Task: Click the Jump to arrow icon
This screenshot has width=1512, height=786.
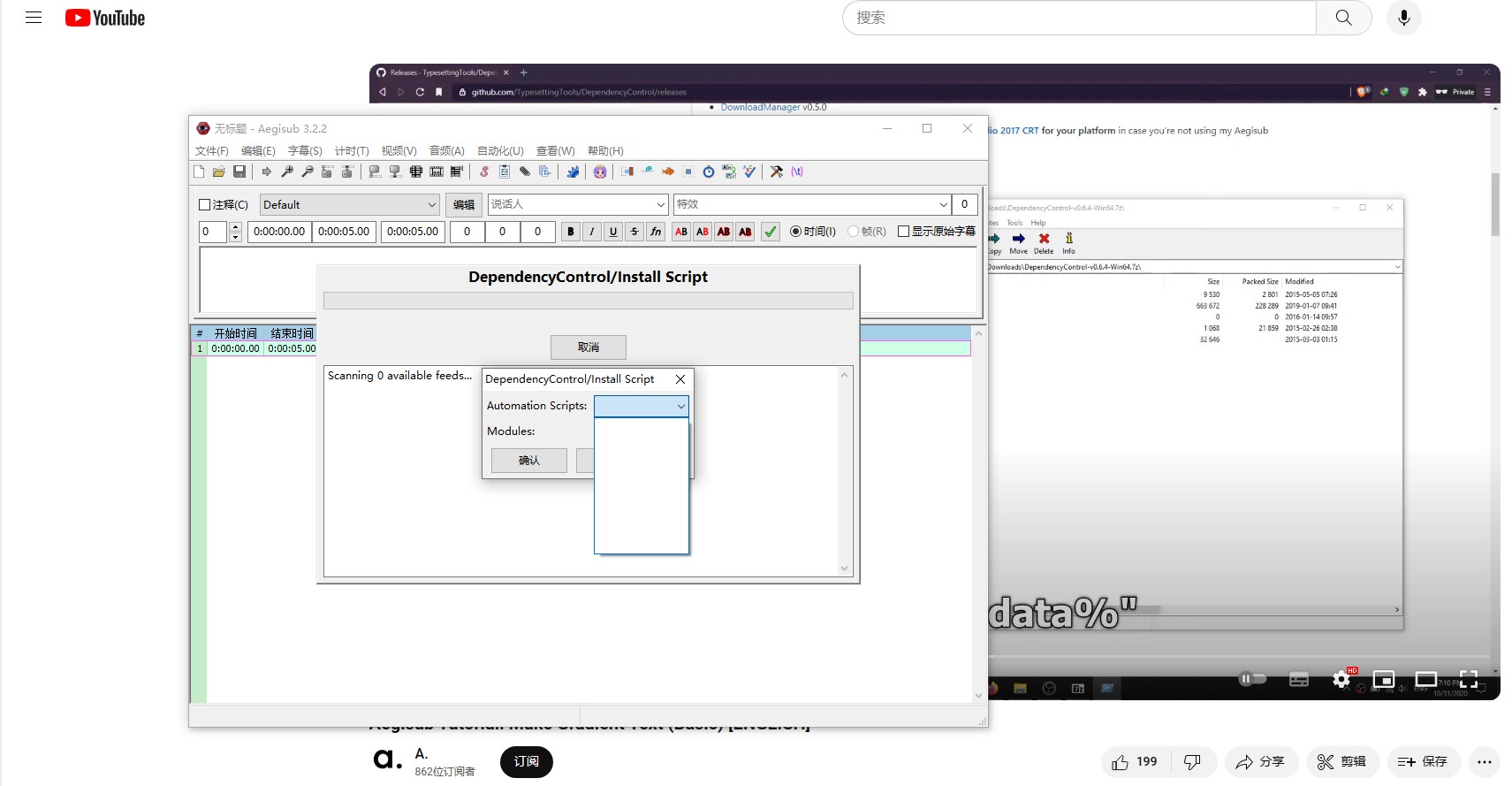Action: 266,172
